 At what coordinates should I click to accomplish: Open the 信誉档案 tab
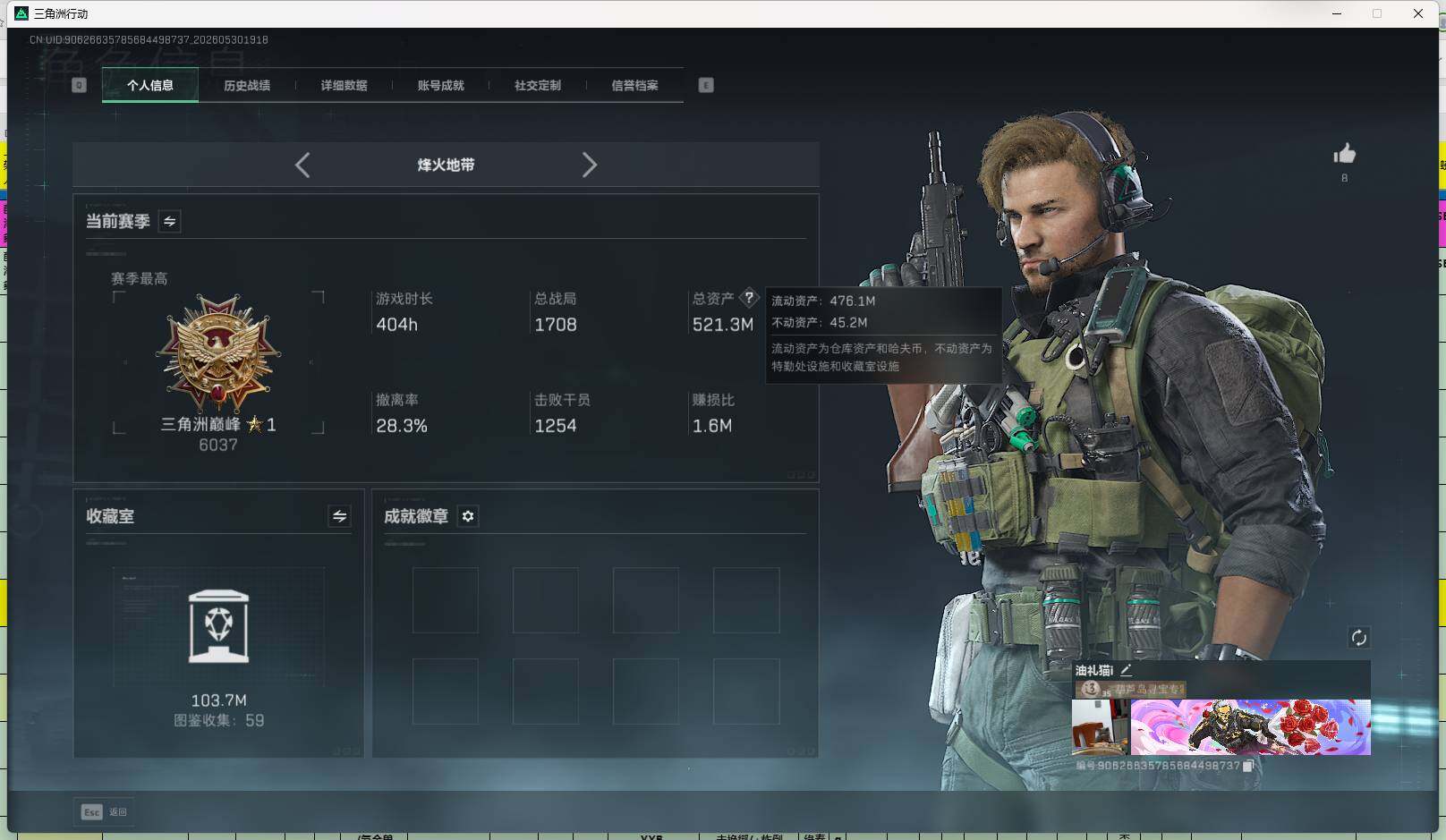click(x=634, y=85)
